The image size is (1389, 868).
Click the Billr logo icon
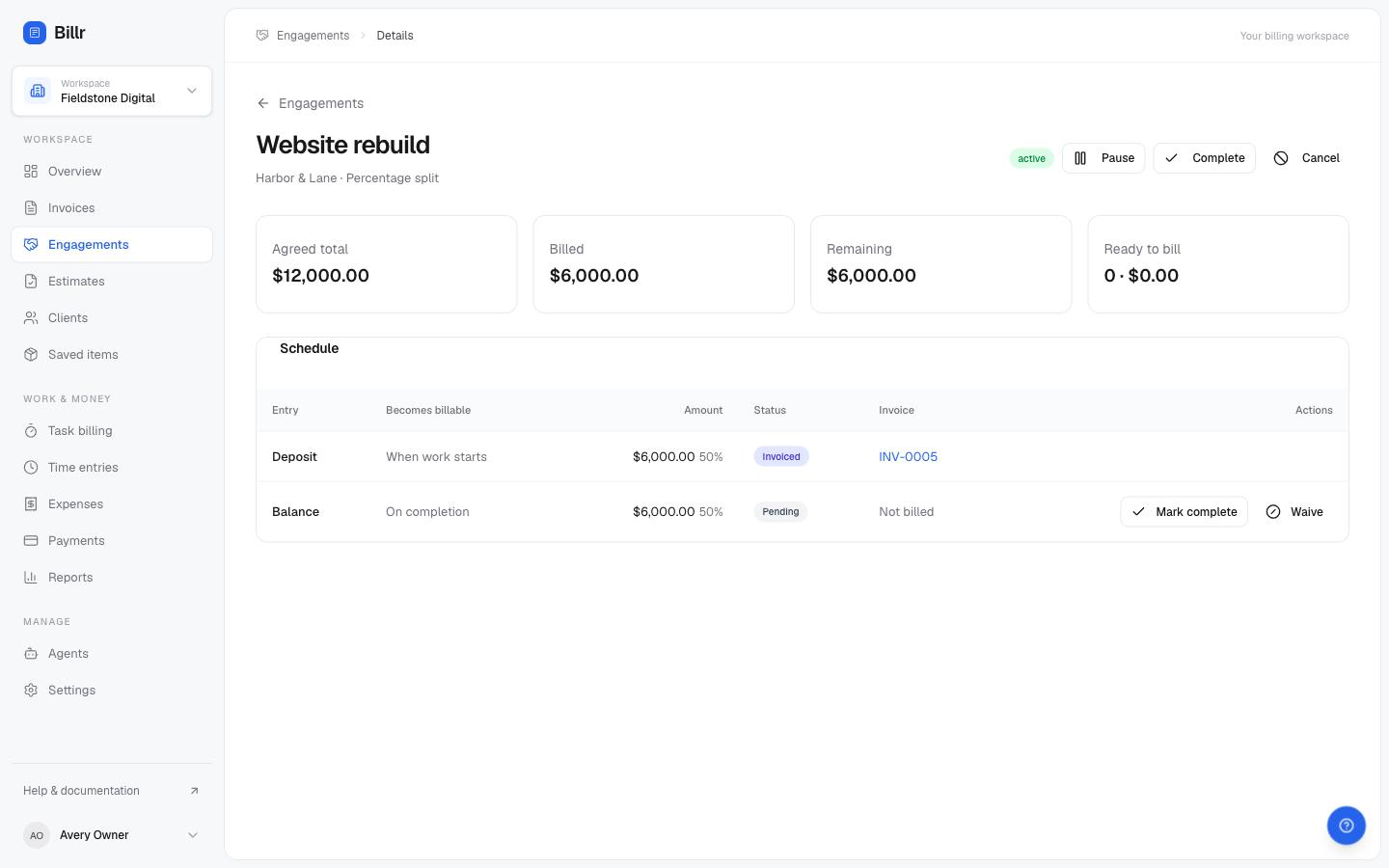35,33
